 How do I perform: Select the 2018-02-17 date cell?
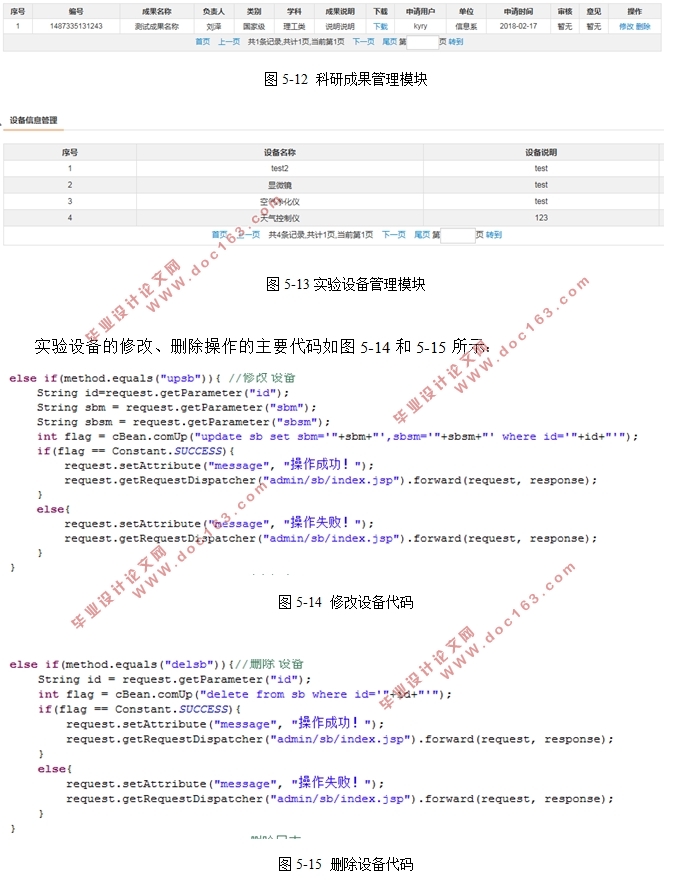pyautogui.click(x=518, y=26)
